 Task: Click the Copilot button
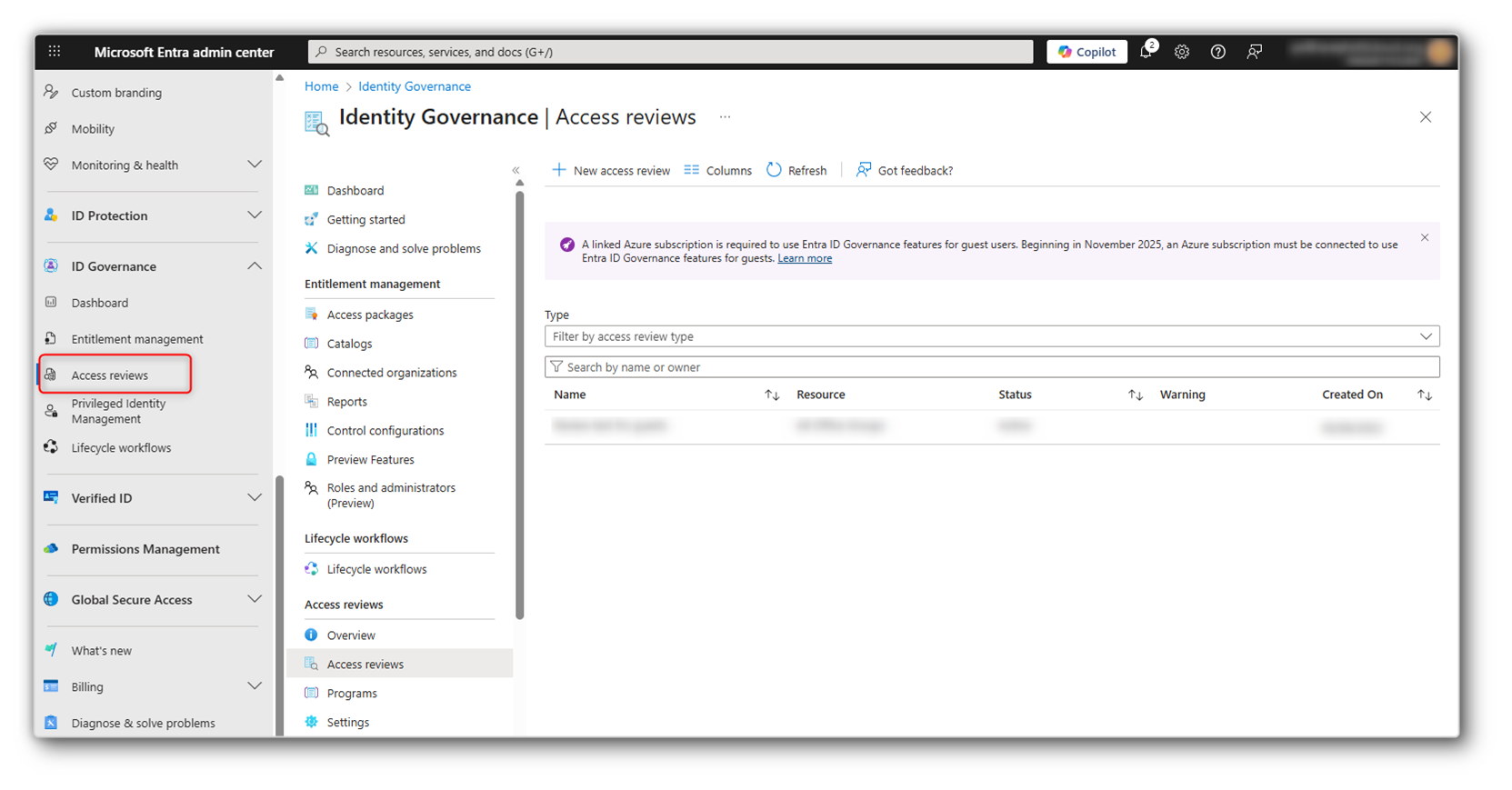point(1086,52)
